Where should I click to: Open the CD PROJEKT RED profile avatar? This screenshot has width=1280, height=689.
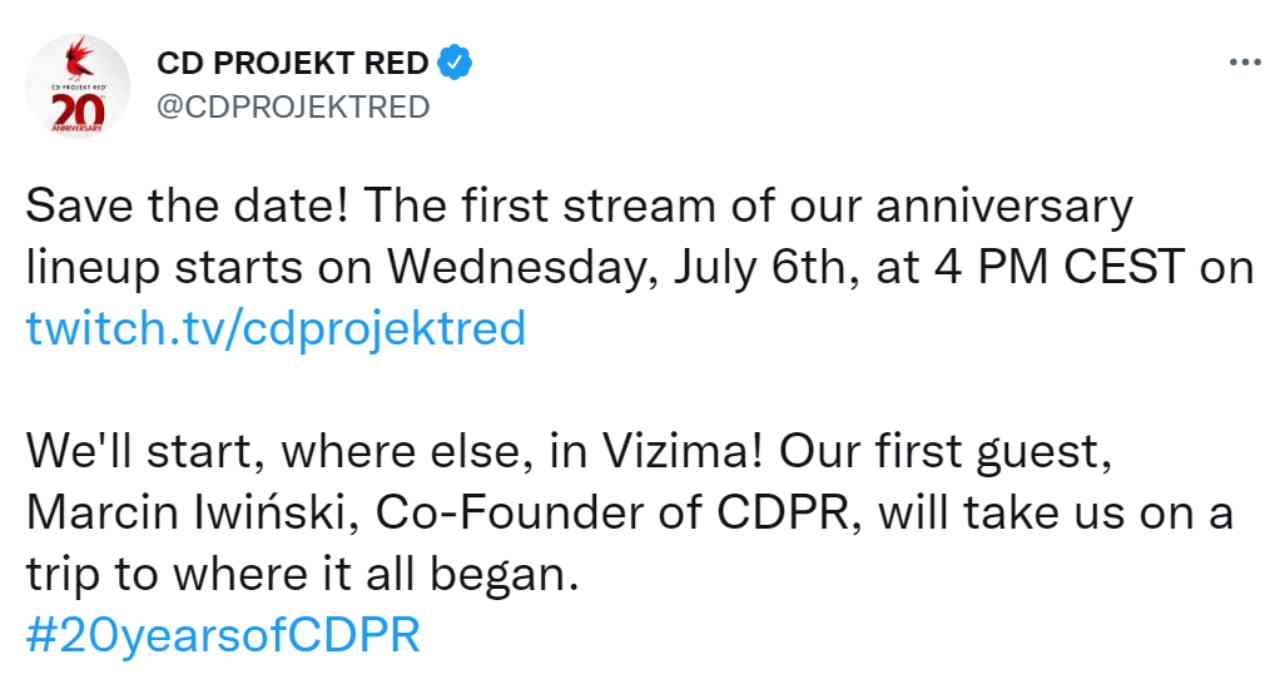click(79, 86)
